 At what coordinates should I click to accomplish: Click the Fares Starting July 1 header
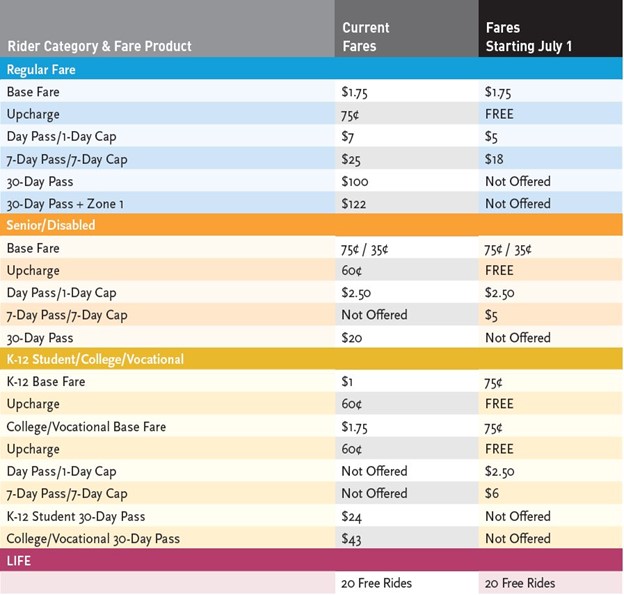coord(528,37)
